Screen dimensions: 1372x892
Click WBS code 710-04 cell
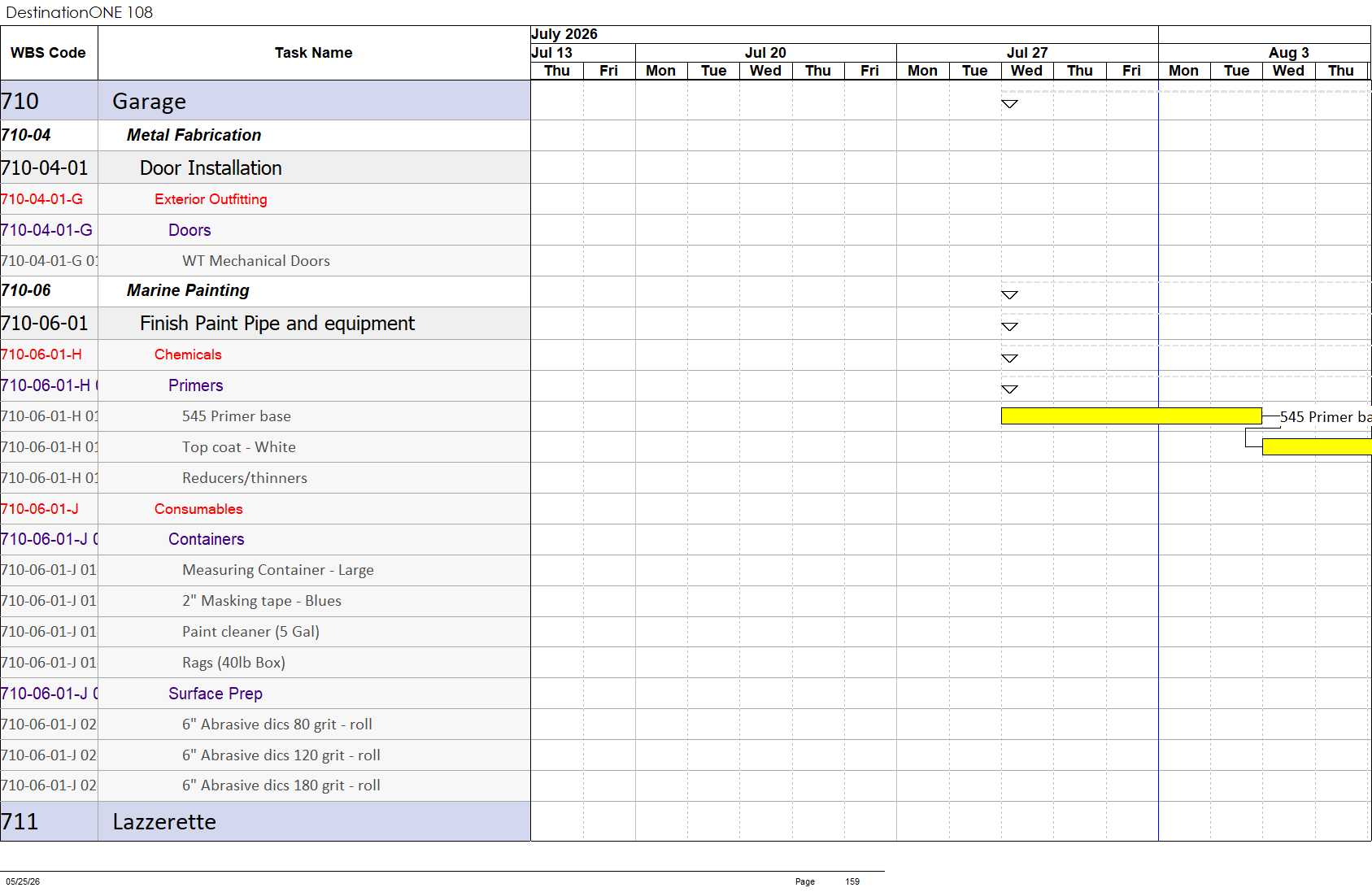[x=49, y=136]
